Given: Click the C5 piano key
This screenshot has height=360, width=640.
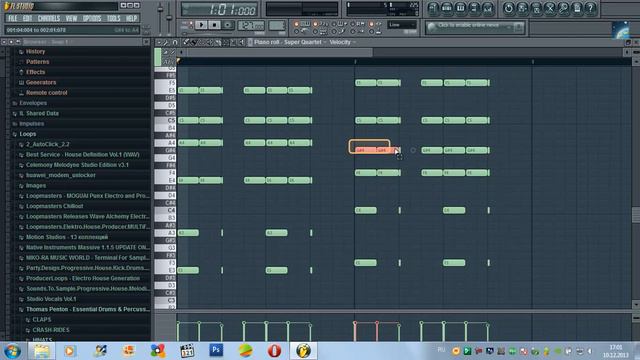Looking at the screenshot, I should pyautogui.click(x=165, y=120).
